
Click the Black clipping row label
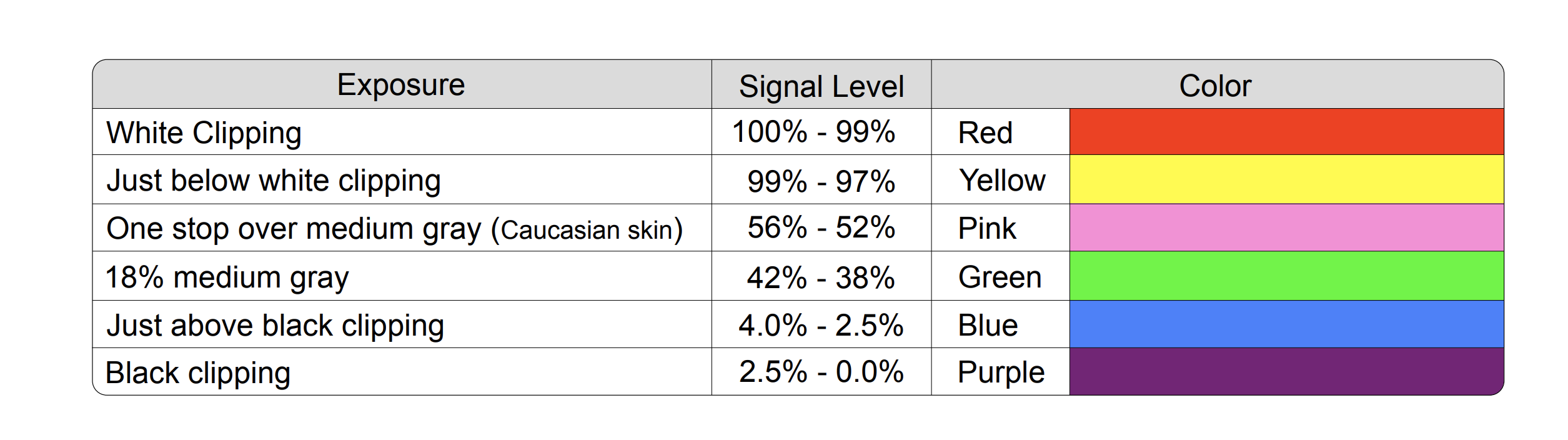[x=198, y=372]
